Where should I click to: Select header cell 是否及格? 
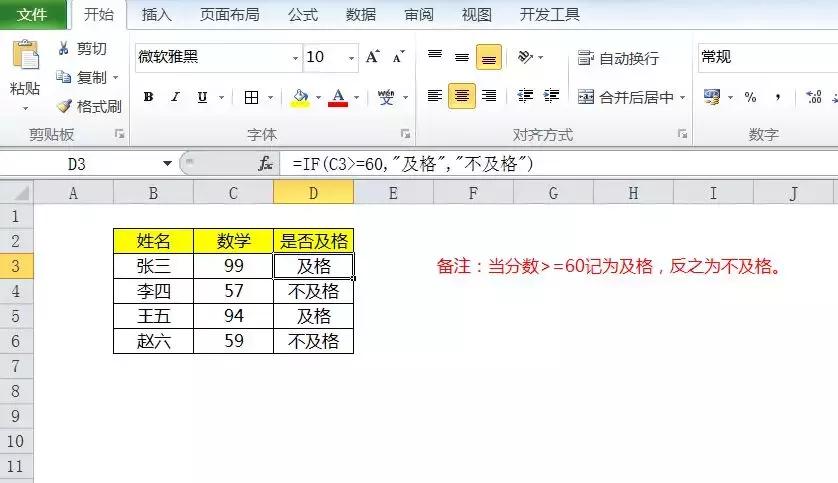[x=314, y=241]
